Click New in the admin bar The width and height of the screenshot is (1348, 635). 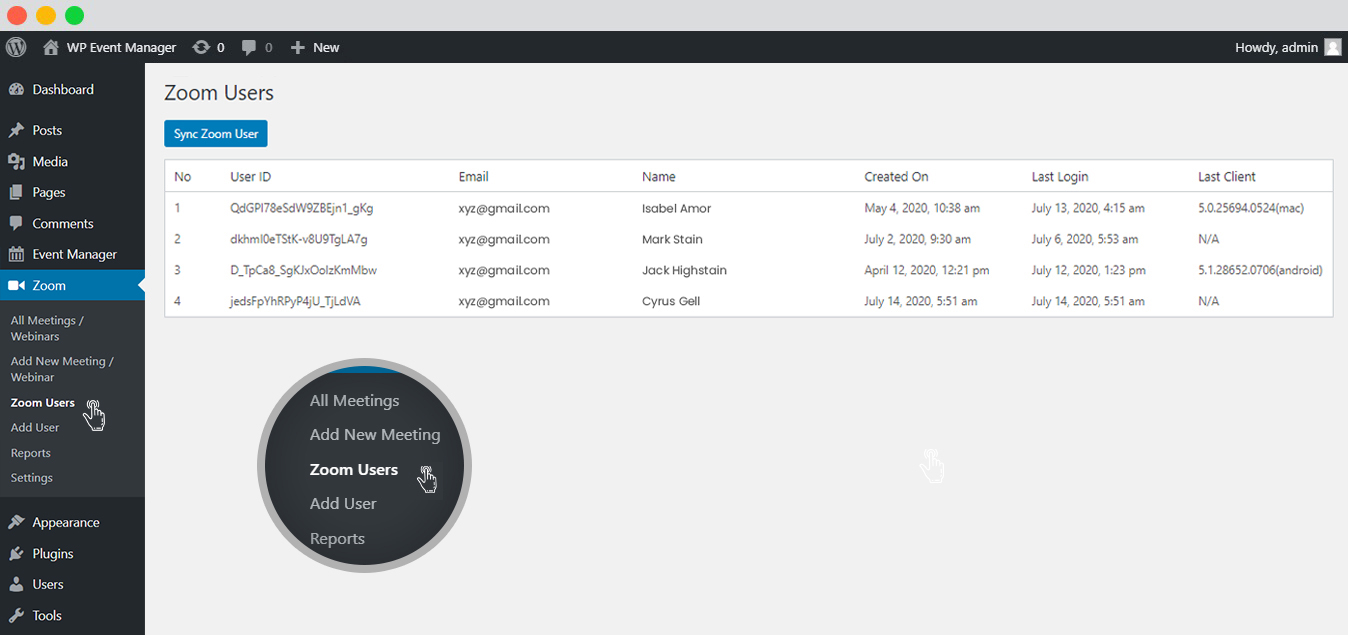click(326, 47)
